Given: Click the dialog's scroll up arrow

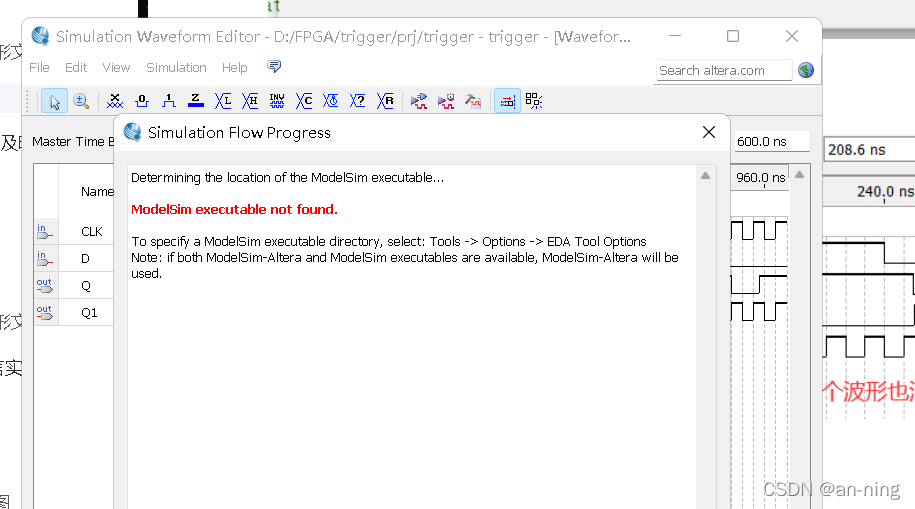Looking at the screenshot, I should click(706, 176).
